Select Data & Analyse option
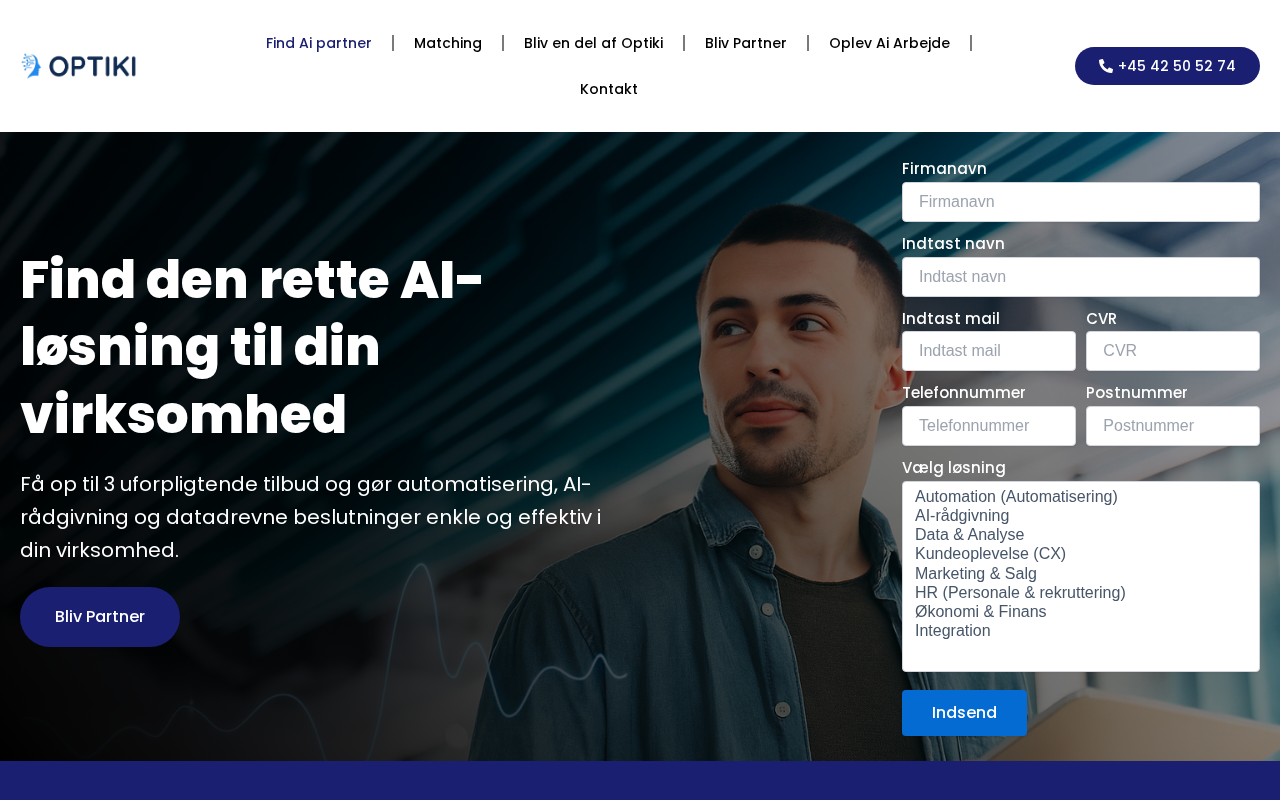This screenshot has height=800, width=1280. coord(970,535)
